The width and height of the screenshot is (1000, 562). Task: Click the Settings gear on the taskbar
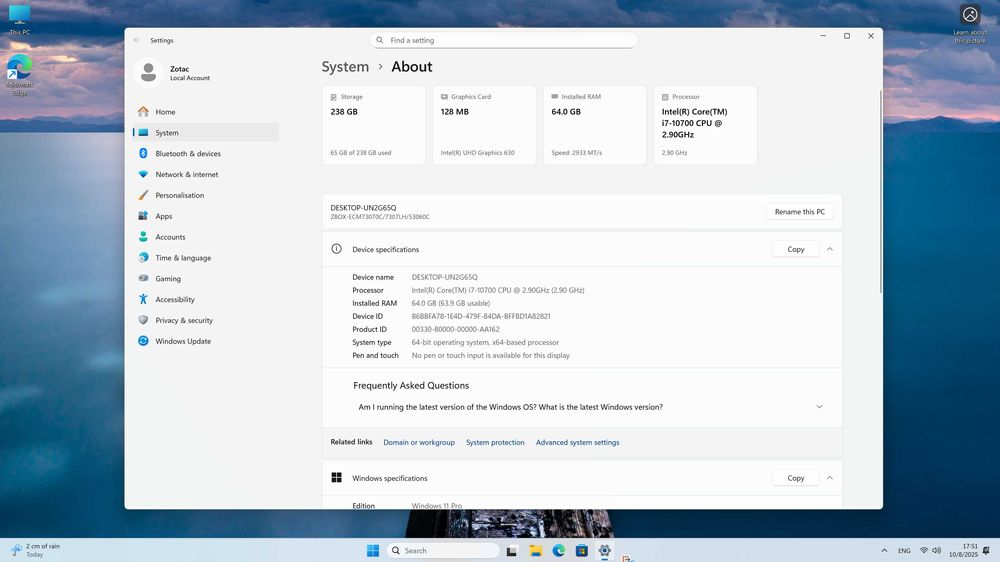tap(605, 551)
